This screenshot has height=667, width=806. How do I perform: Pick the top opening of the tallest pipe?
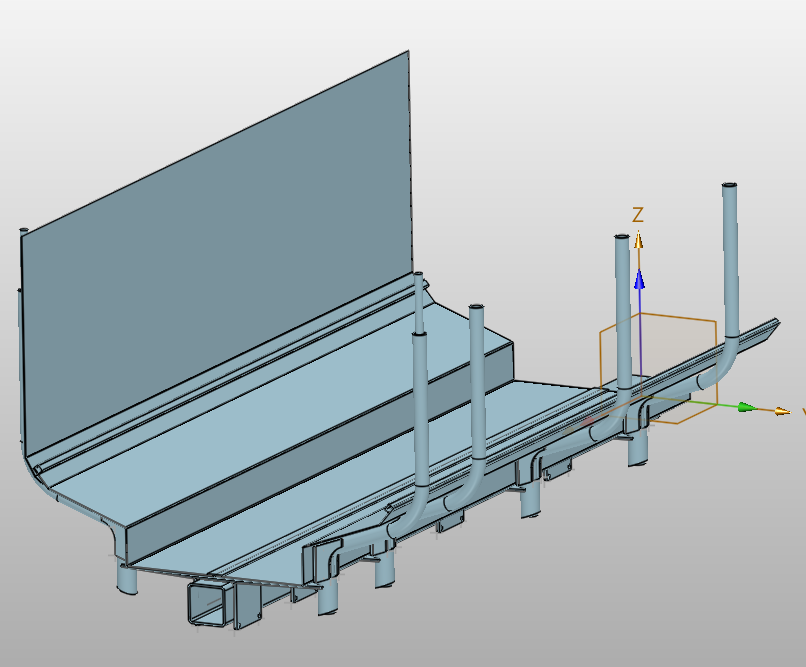730,186
